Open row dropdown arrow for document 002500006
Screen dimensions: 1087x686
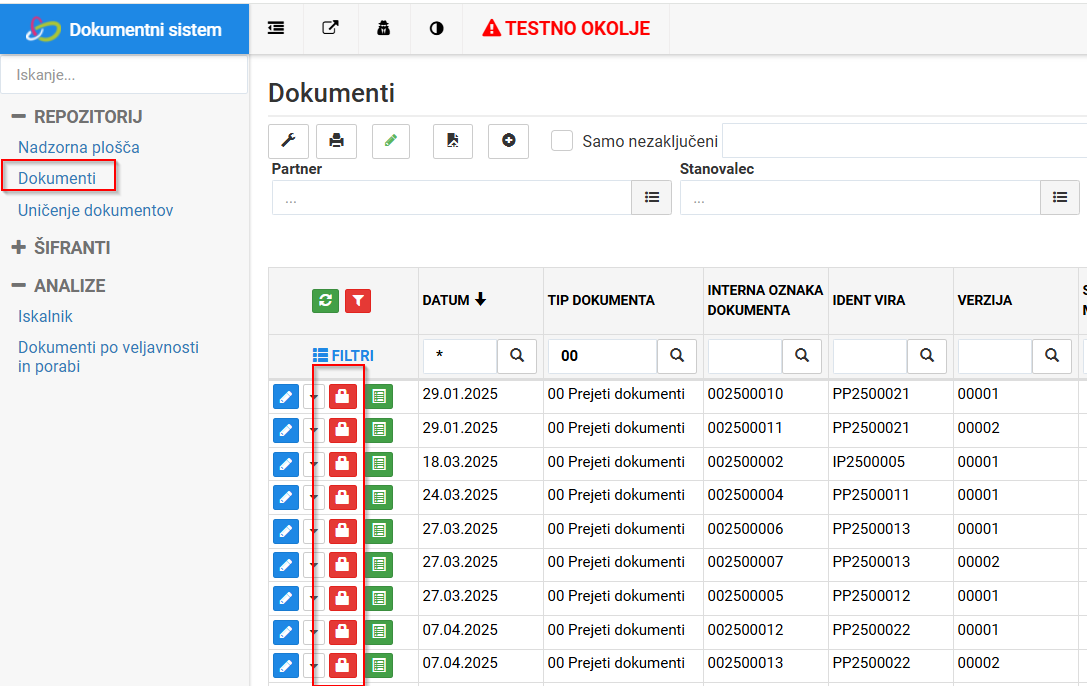tap(313, 531)
